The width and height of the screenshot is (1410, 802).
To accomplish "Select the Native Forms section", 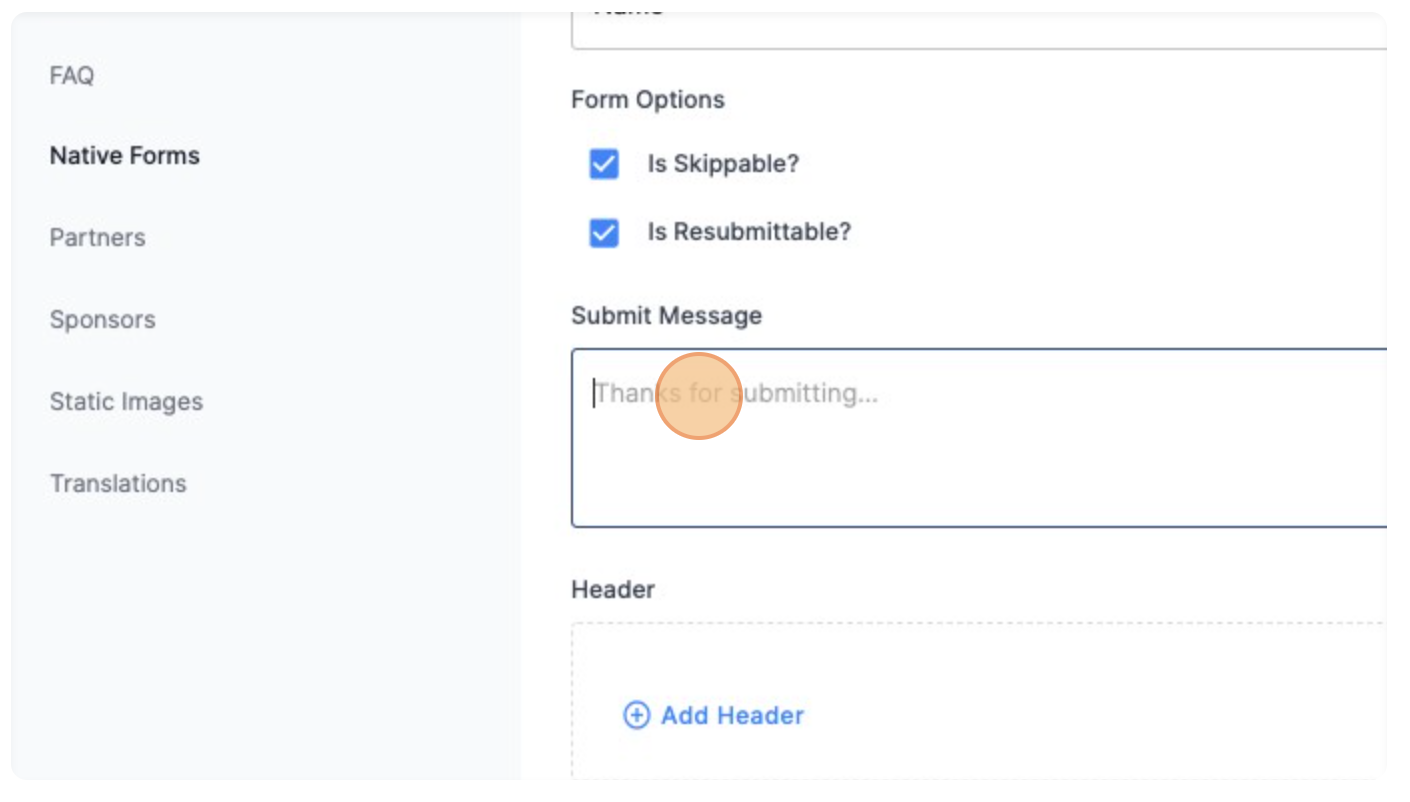I will point(123,155).
